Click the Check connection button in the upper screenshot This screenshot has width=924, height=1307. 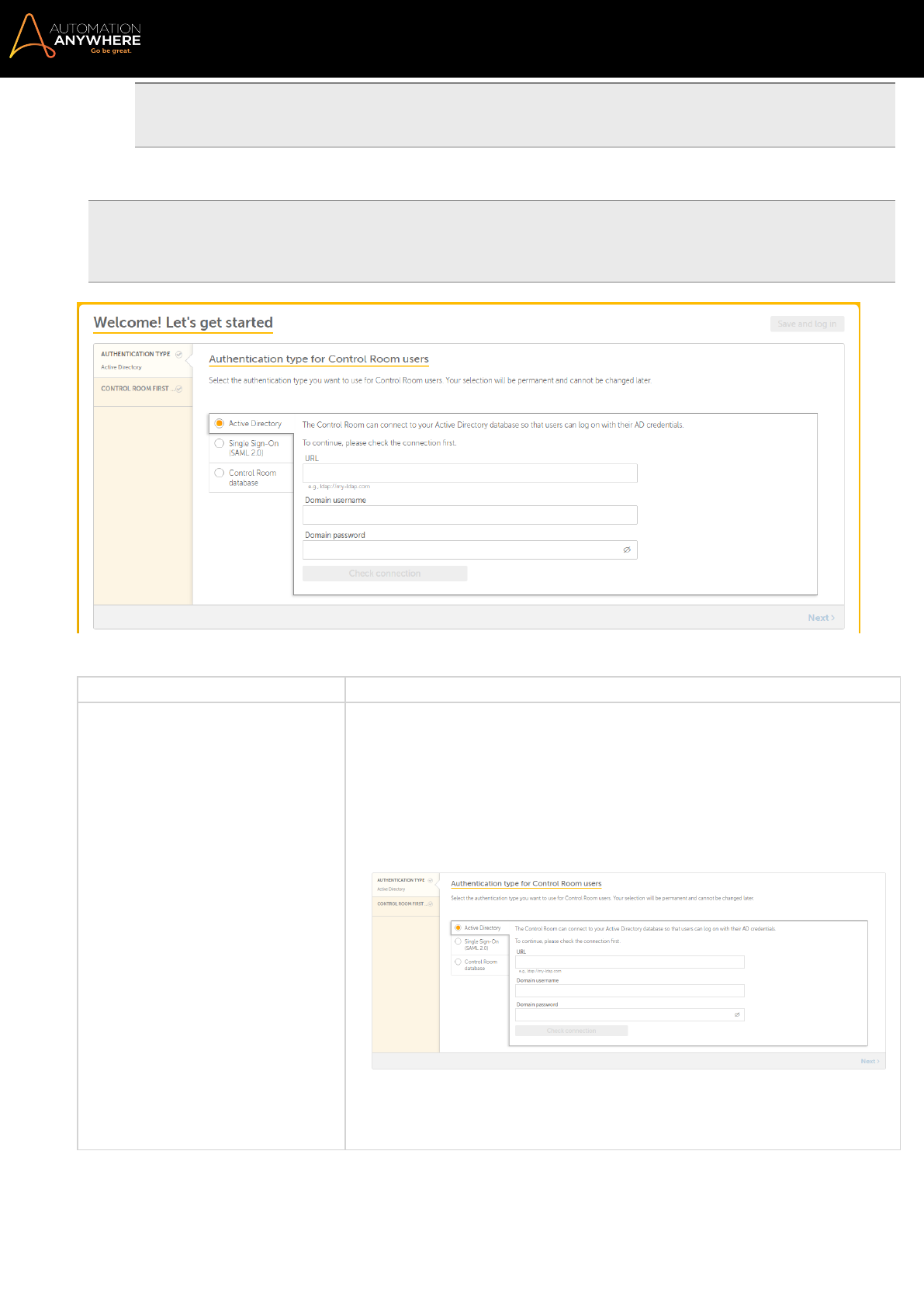(385, 574)
